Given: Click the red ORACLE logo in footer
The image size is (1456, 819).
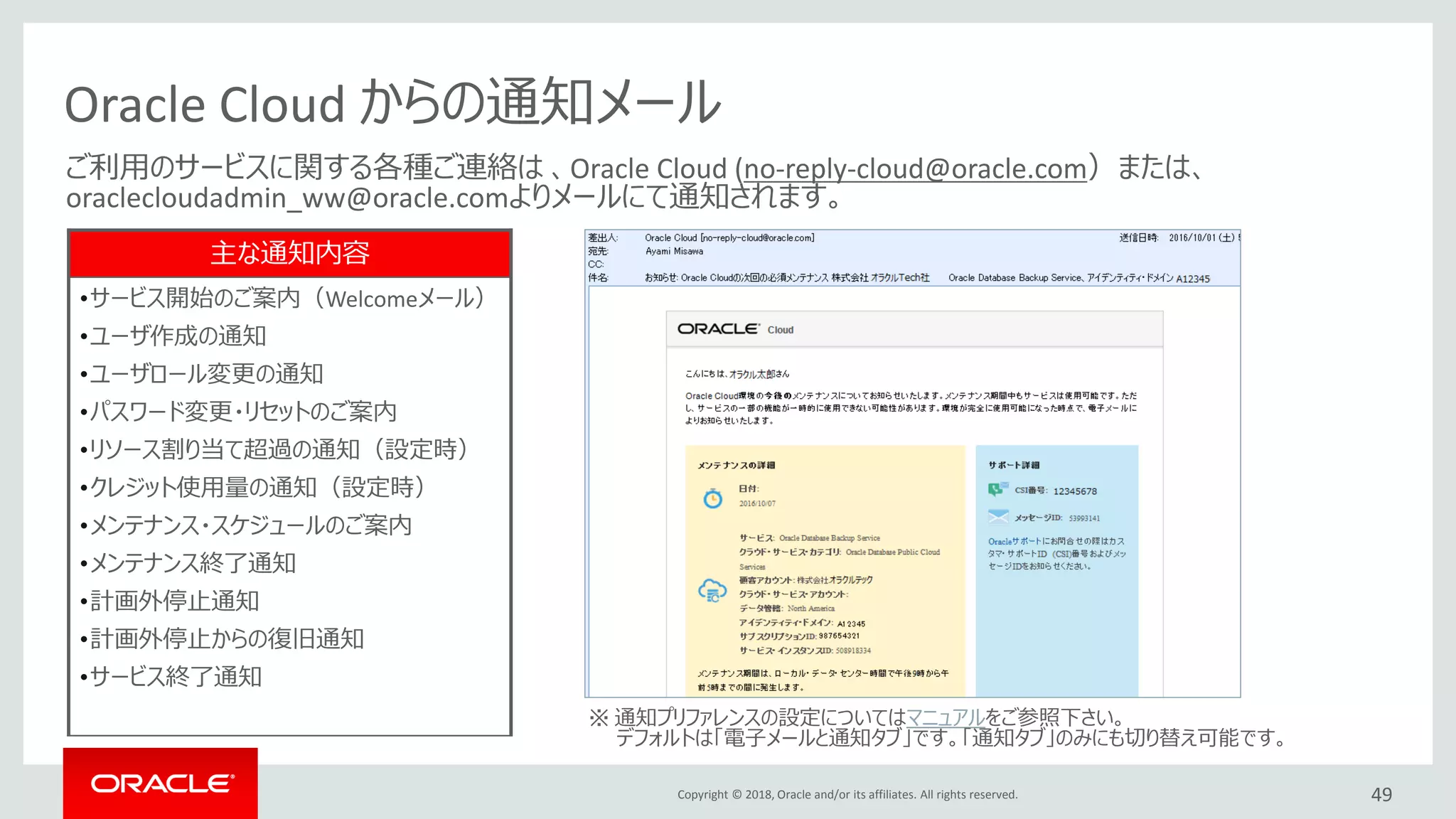Looking at the screenshot, I should 161,783.
